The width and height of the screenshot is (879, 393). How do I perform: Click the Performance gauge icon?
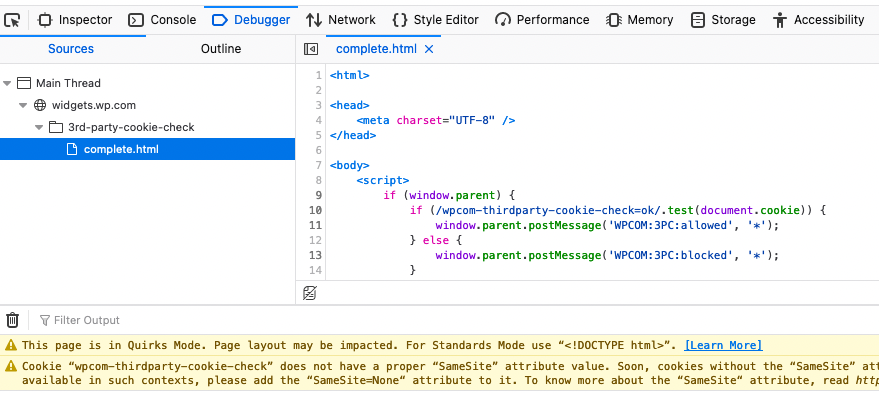pyautogui.click(x=503, y=20)
